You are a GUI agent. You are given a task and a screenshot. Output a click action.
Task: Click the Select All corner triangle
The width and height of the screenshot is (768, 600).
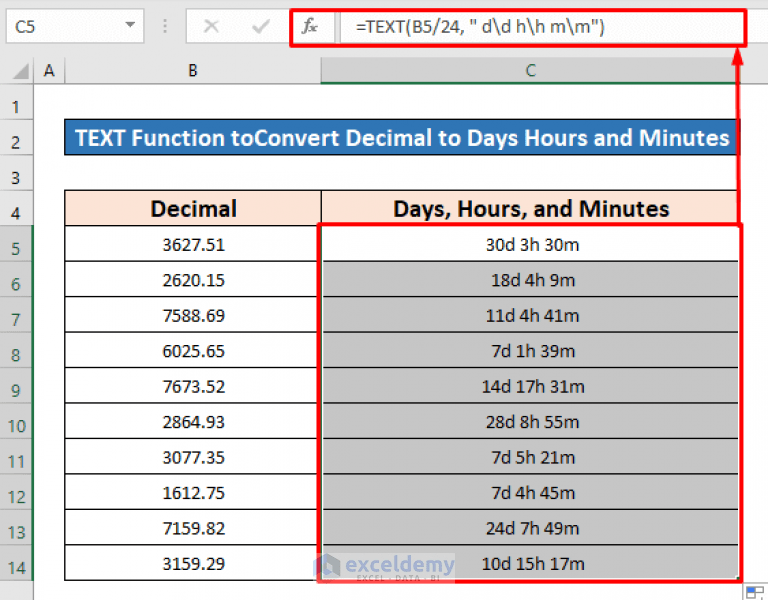pos(21,72)
